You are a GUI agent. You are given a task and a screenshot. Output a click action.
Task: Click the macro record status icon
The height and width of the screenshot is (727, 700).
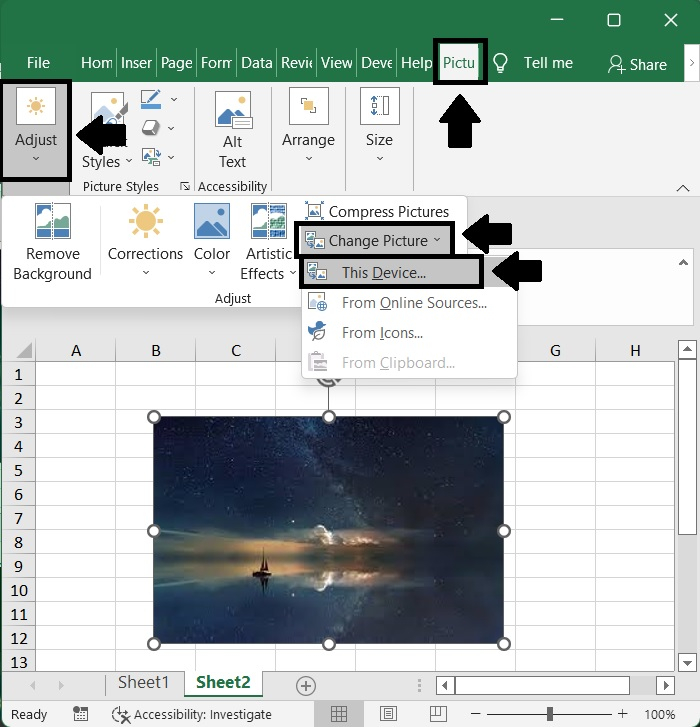click(80, 714)
